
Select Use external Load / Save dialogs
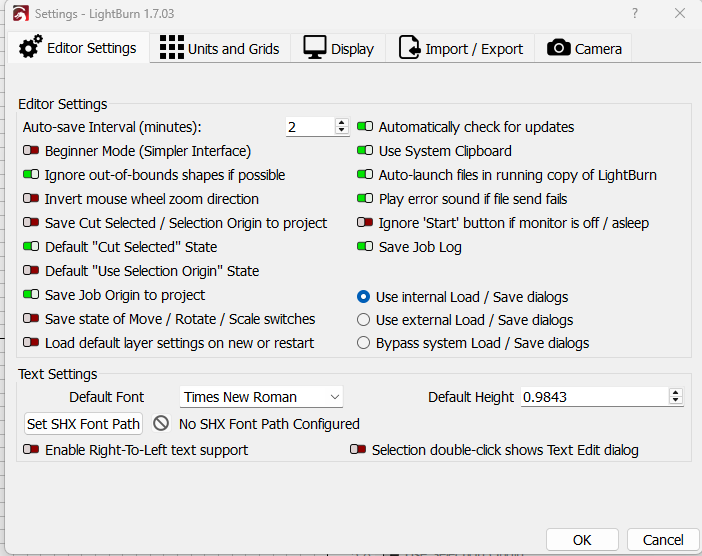tap(364, 320)
